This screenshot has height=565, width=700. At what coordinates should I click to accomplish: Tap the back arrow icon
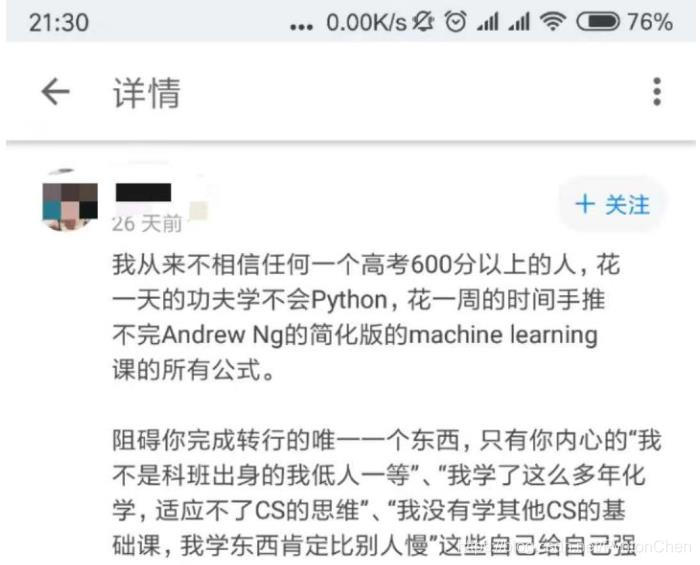(x=56, y=92)
